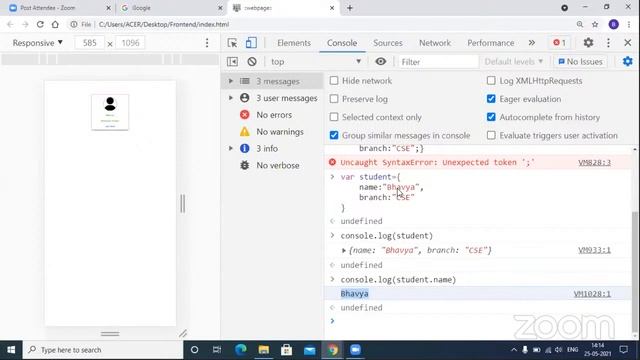The height and width of the screenshot is (360, 640).
Task: Click the viewport height field 1096
Action: [130, 43]
